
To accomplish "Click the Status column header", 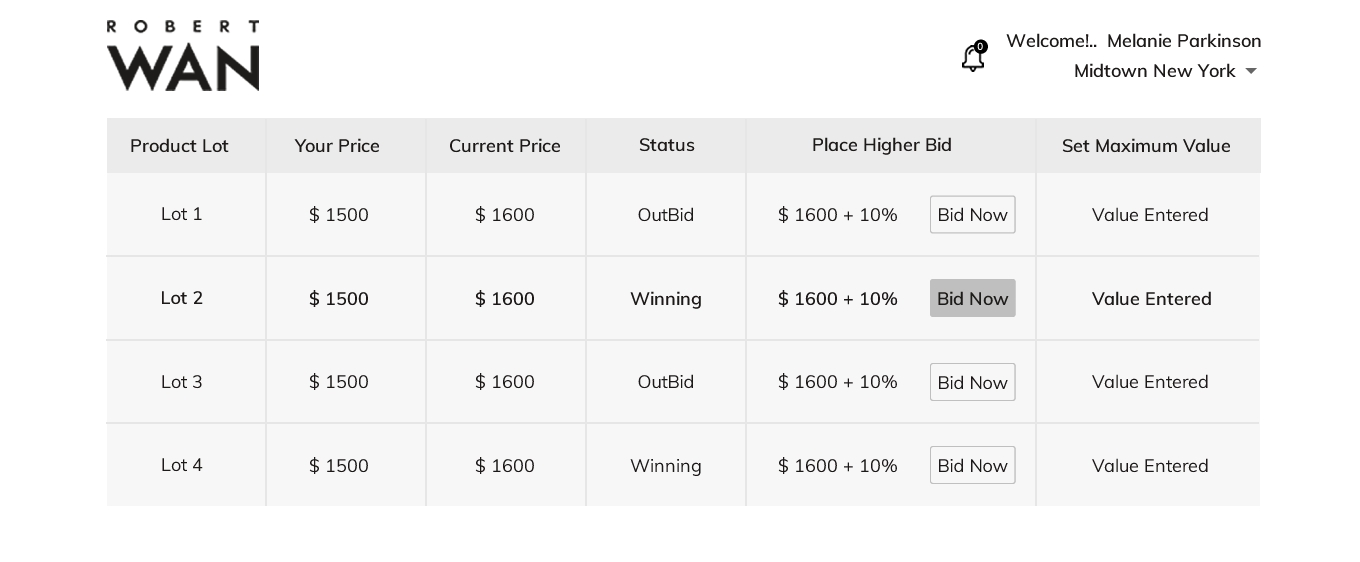I will [x=666, y=145].
